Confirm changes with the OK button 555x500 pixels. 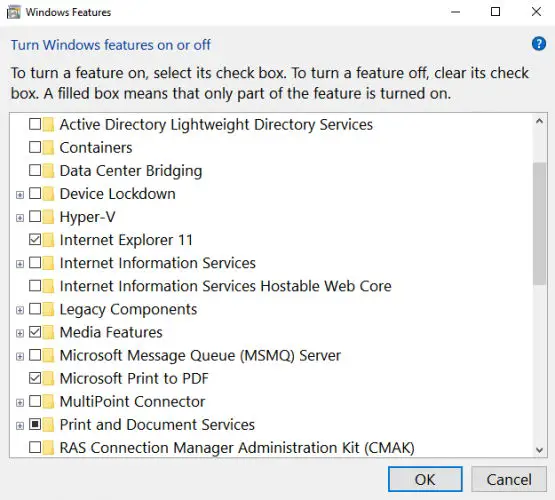click(425, 479)
